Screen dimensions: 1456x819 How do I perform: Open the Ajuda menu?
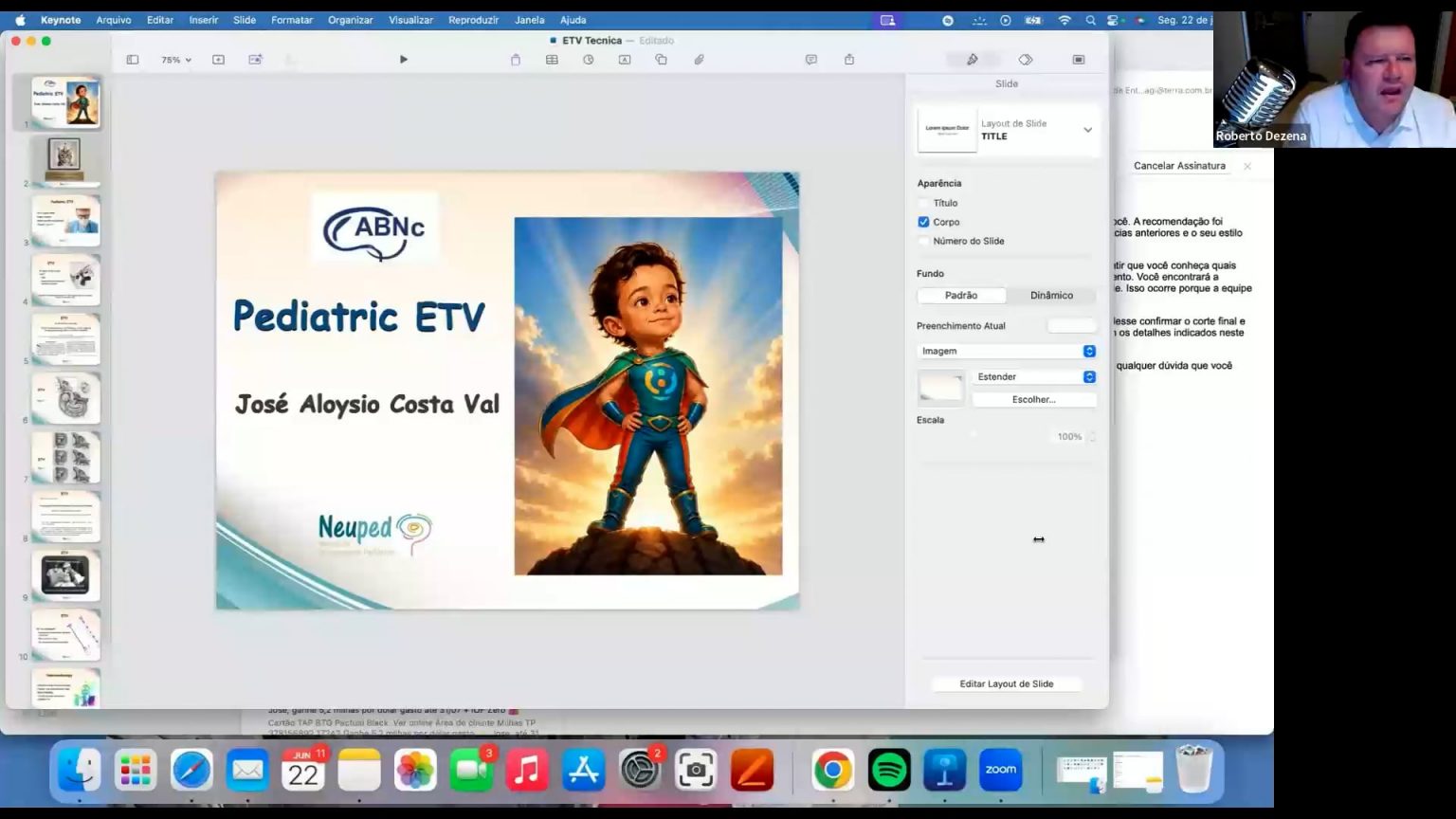pos(573,20)
